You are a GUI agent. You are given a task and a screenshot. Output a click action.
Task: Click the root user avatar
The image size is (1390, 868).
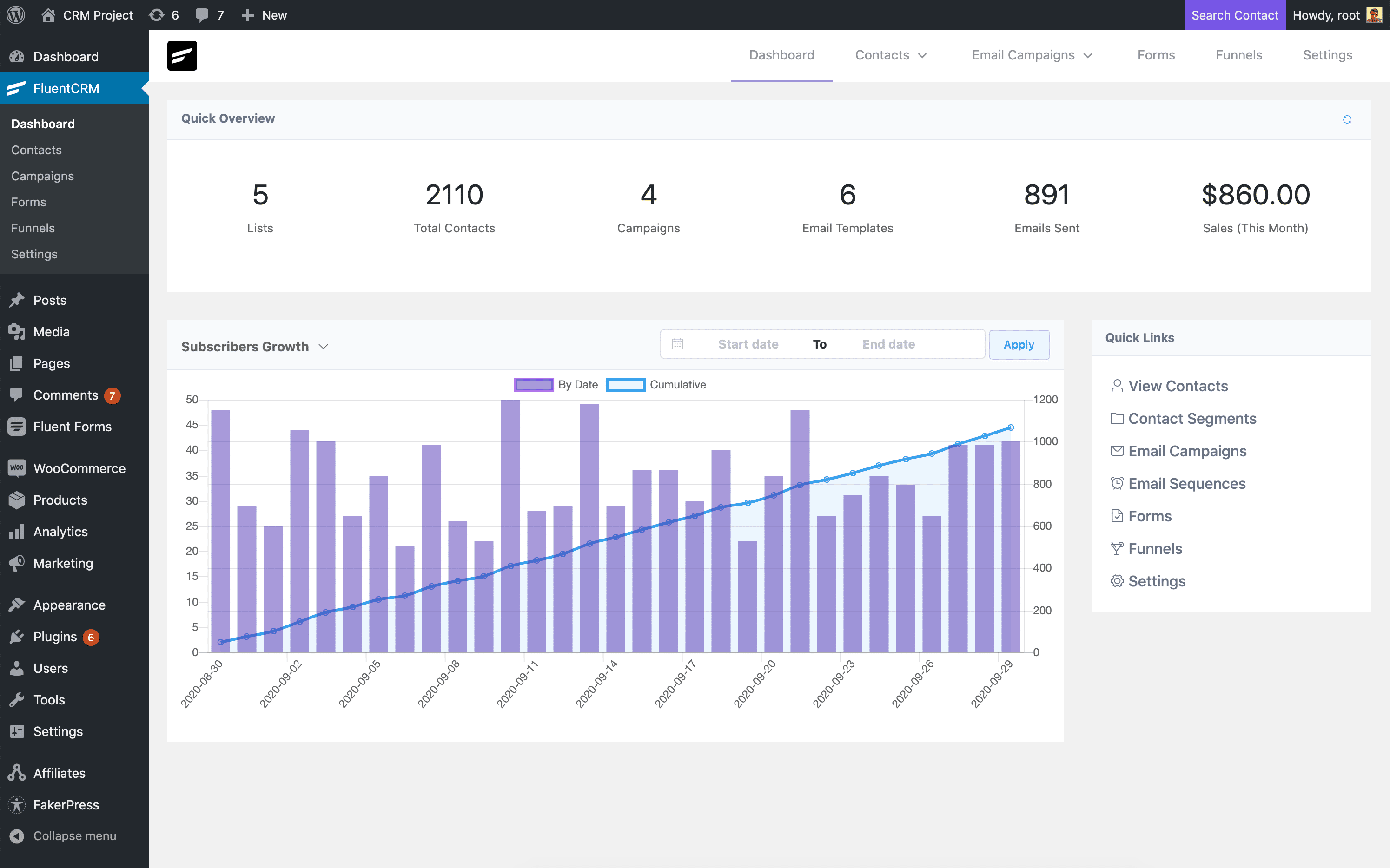pyautogui.click(x=1374, y=15)
